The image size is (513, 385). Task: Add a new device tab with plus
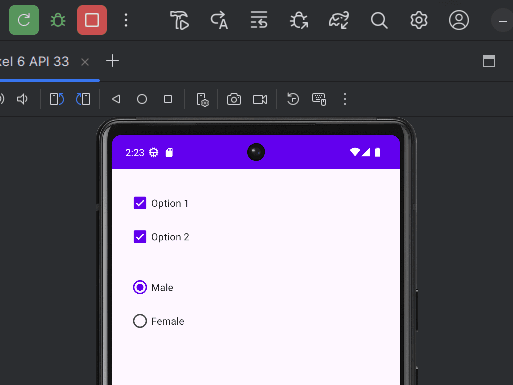(x=112, y=61)
